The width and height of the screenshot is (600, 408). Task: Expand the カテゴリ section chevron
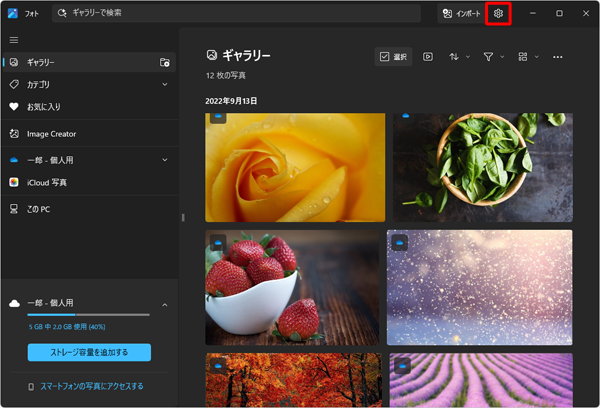tap(165, 84)
